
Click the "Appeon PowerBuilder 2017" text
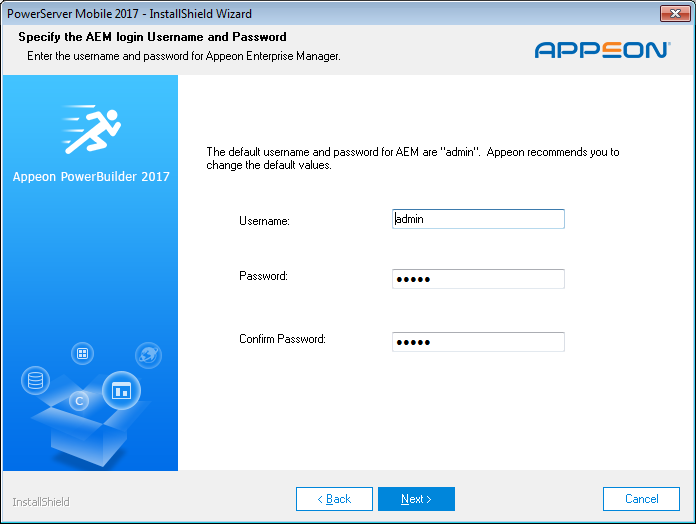91,177
